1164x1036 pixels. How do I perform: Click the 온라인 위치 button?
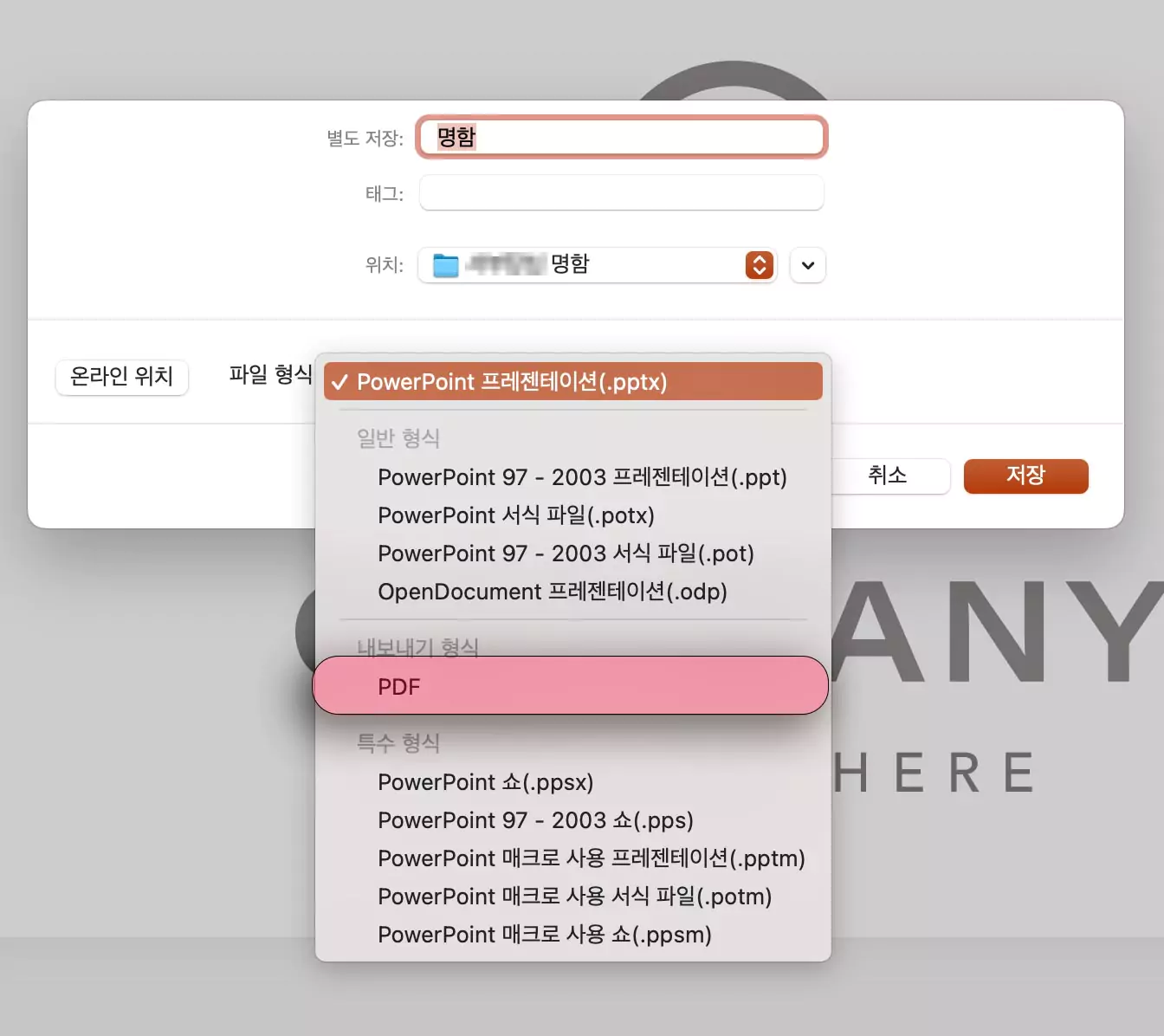122,377
